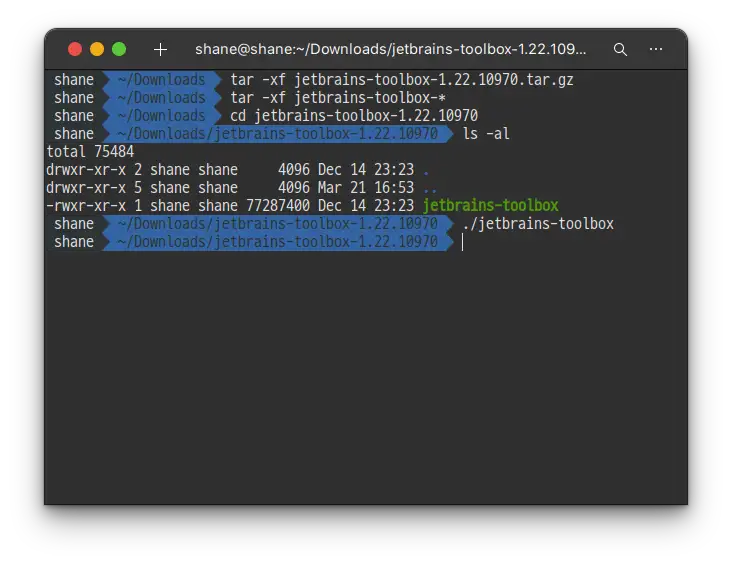The image size is (732, 565).
Task: Open a new tab with the plus icon
Action: click(160, 49)
